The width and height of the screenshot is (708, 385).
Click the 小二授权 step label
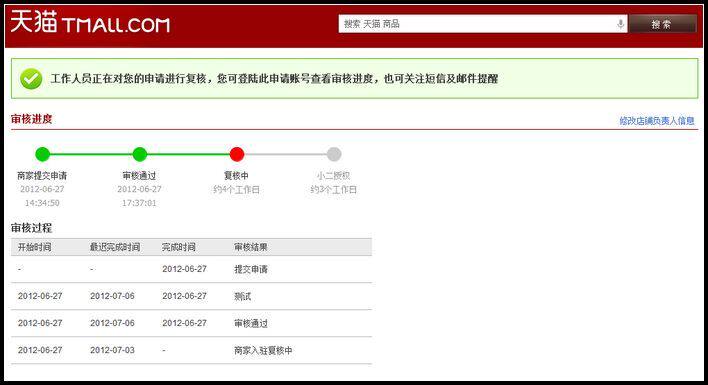[333, 176]
